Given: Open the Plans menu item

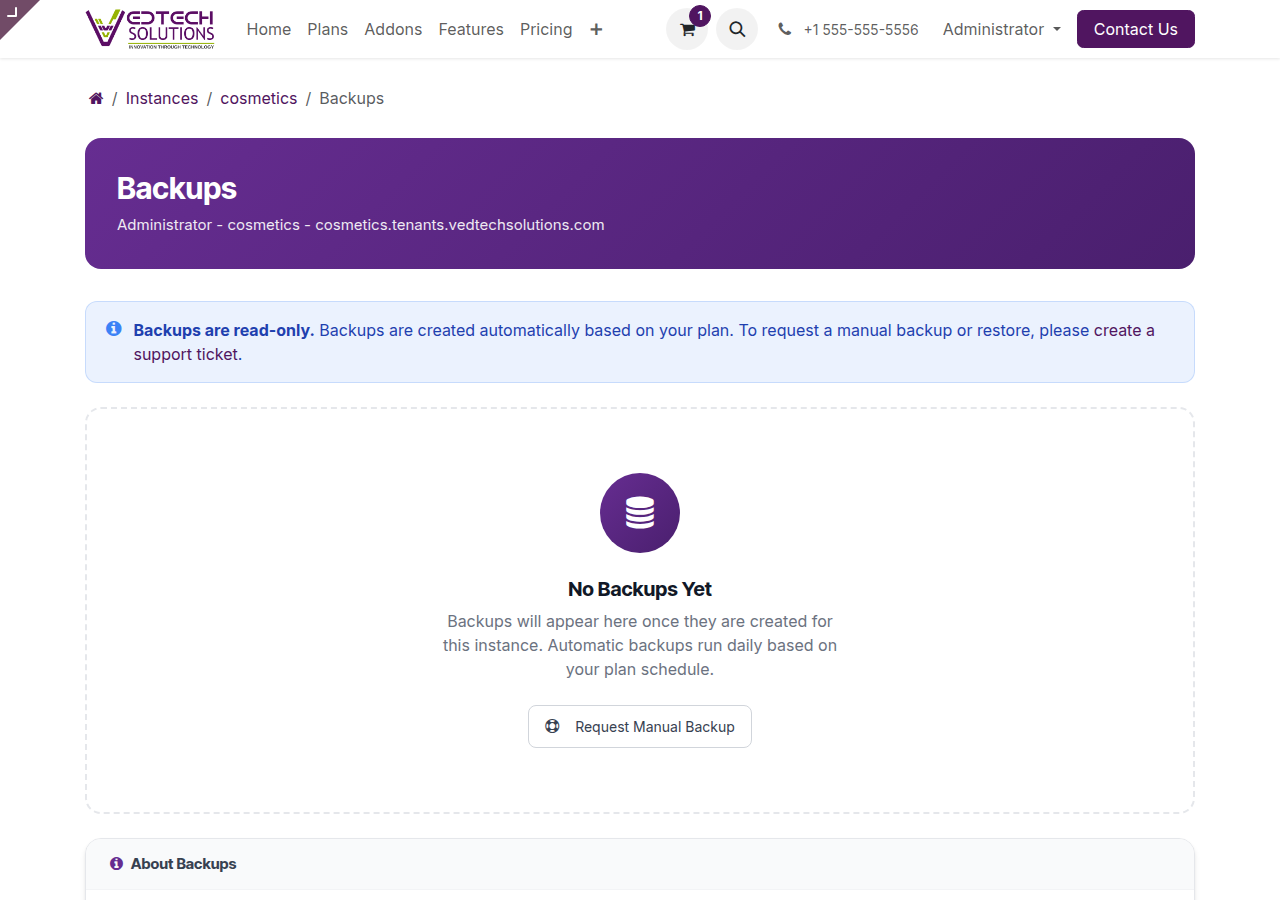Looking at the screenshot, I should (x=327, y=29).
